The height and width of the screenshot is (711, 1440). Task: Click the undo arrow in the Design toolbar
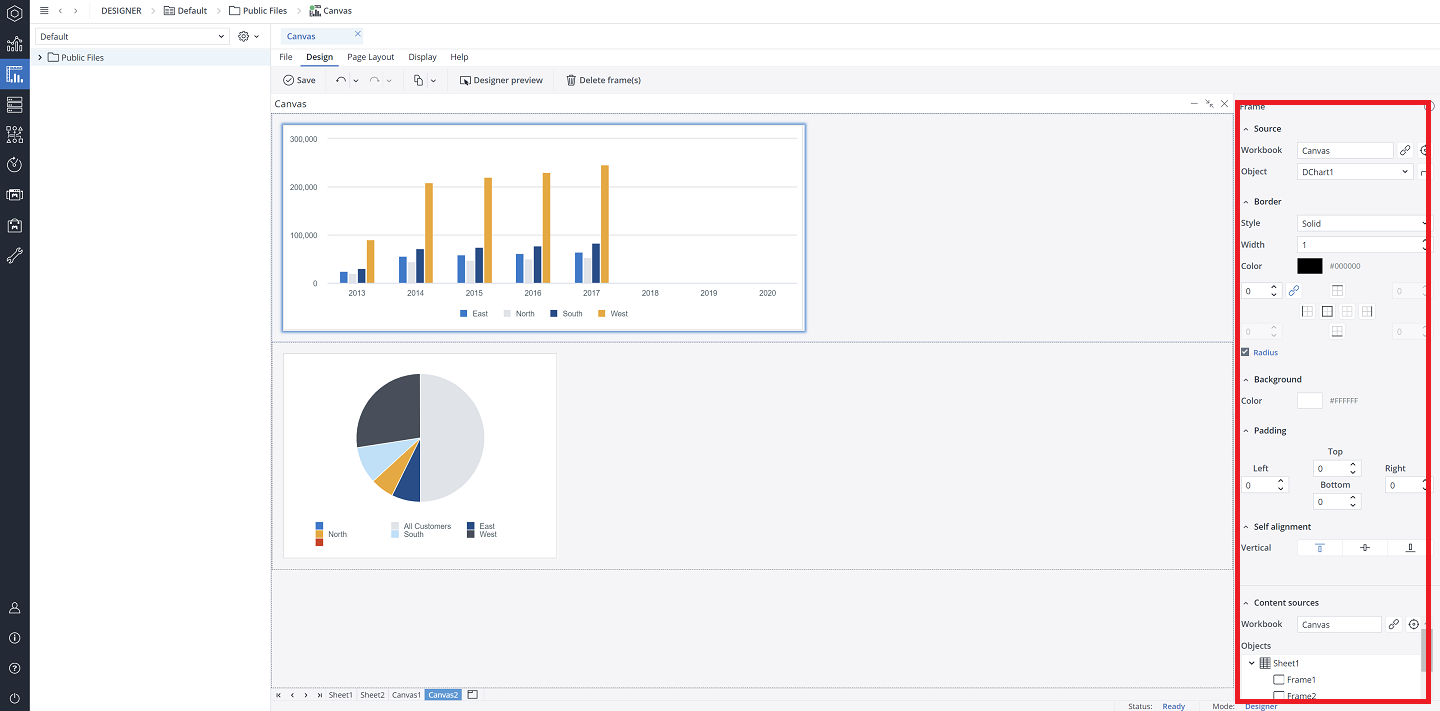point(340,79)
